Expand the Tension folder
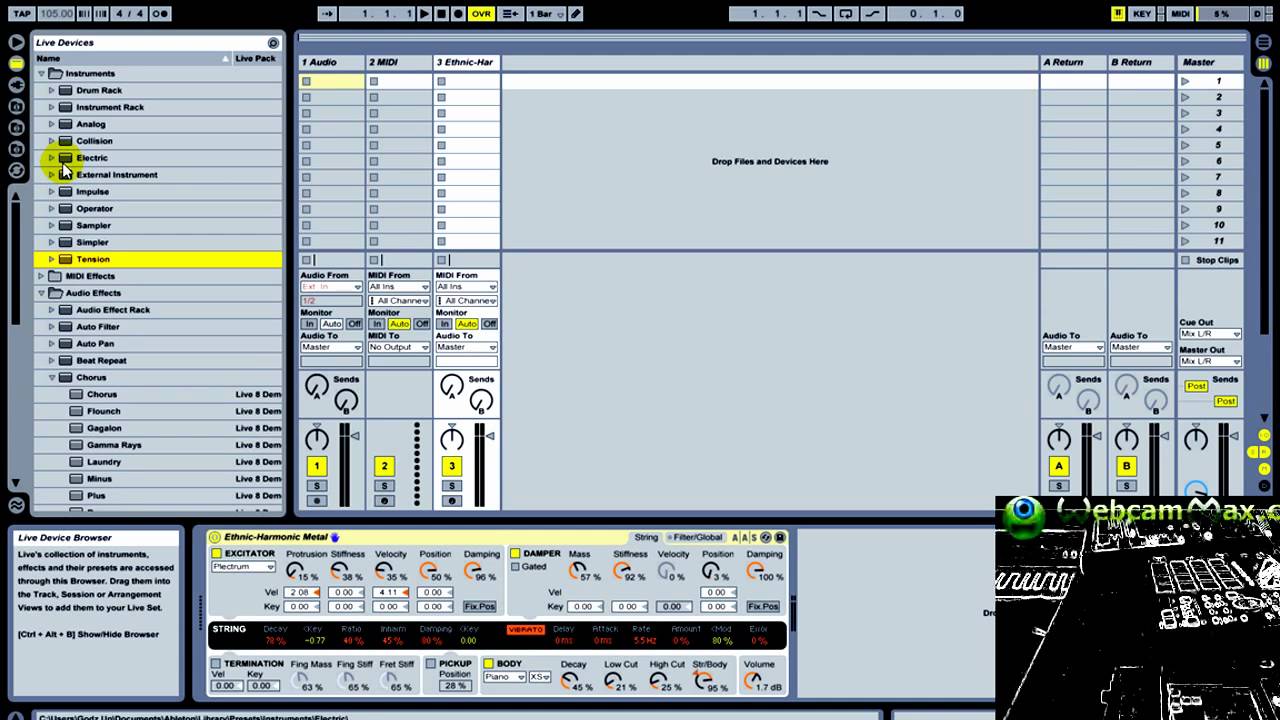The image size is (1280, 720). click(x=51, y=259)
